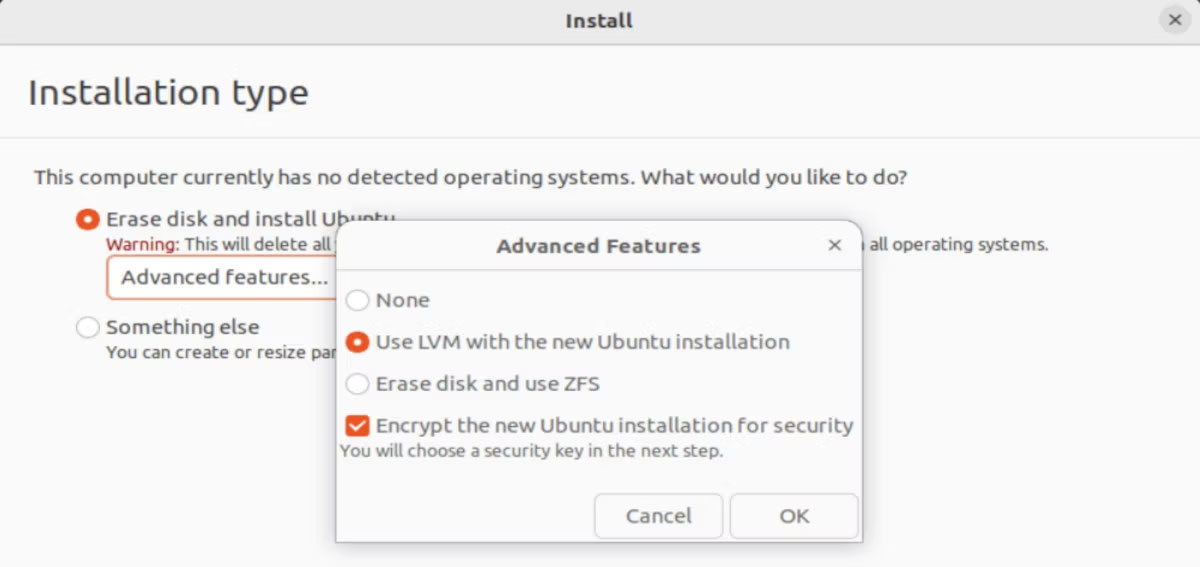Close the Install window

pos(1175,20)
